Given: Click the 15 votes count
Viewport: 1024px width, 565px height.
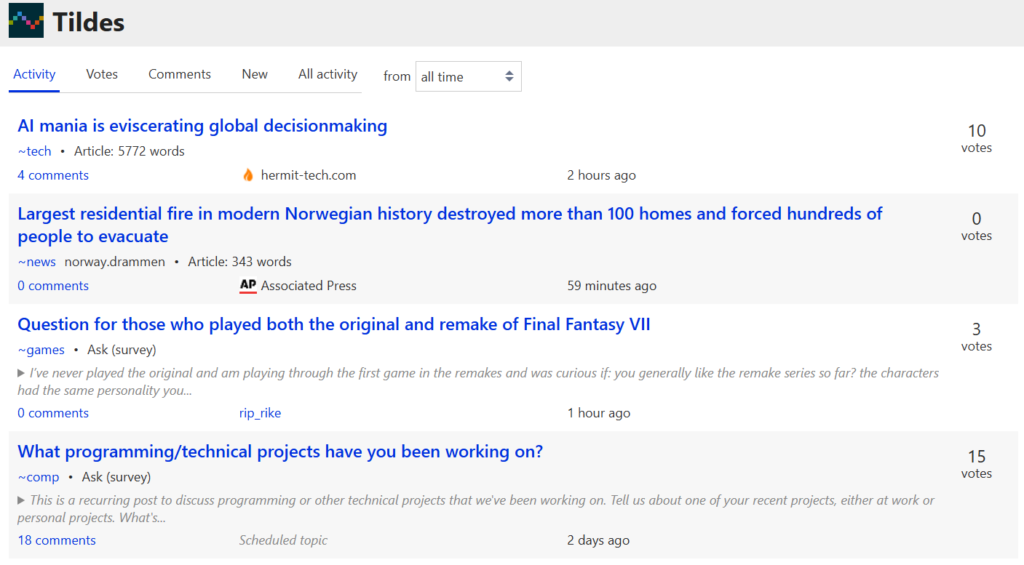Looking at the screenshot, I should (x=976, y=464).
